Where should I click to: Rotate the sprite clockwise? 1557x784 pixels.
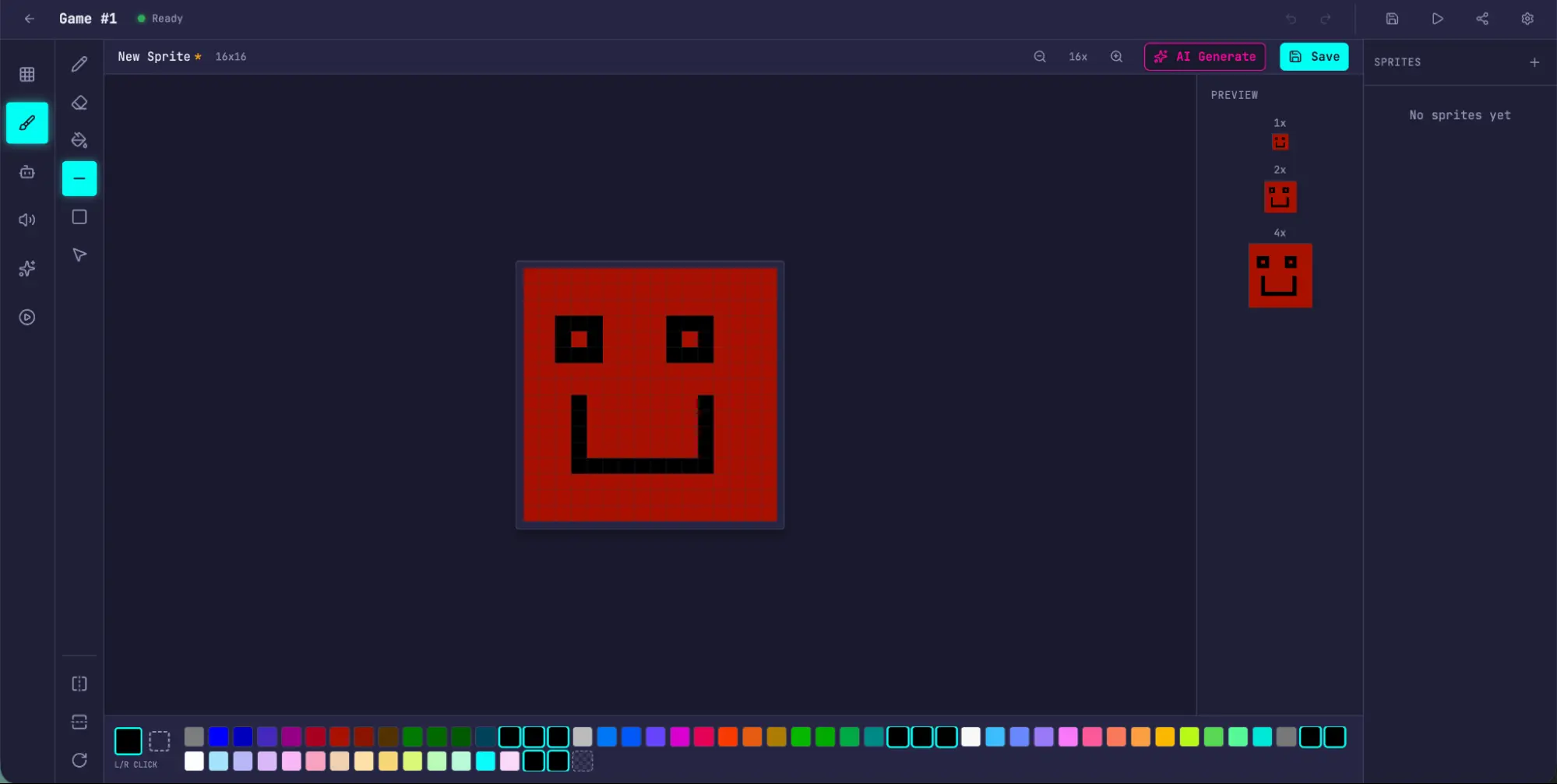pyautogui.click(x=79, y=760)
